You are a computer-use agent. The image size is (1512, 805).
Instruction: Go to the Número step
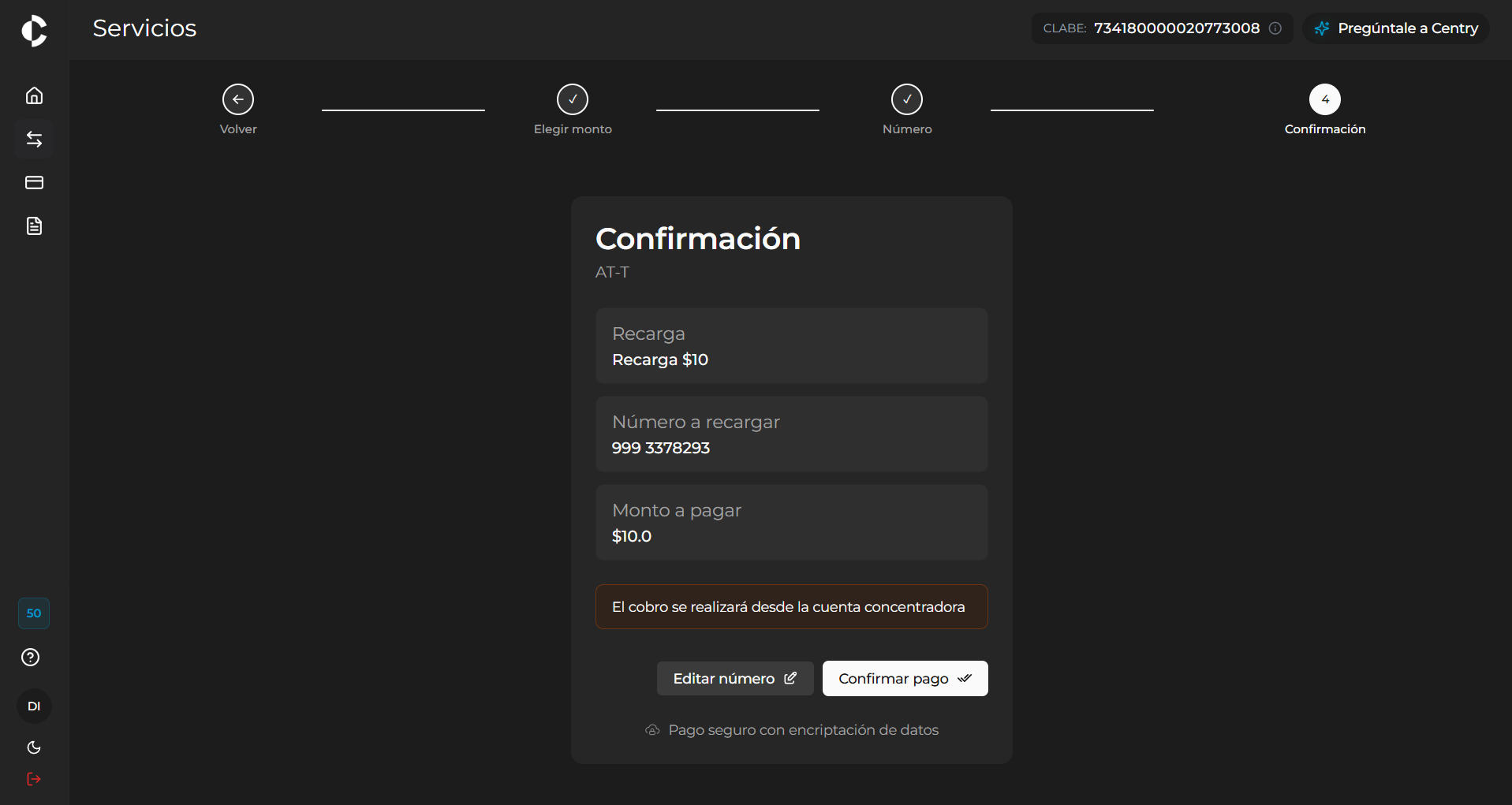[907, 99]
